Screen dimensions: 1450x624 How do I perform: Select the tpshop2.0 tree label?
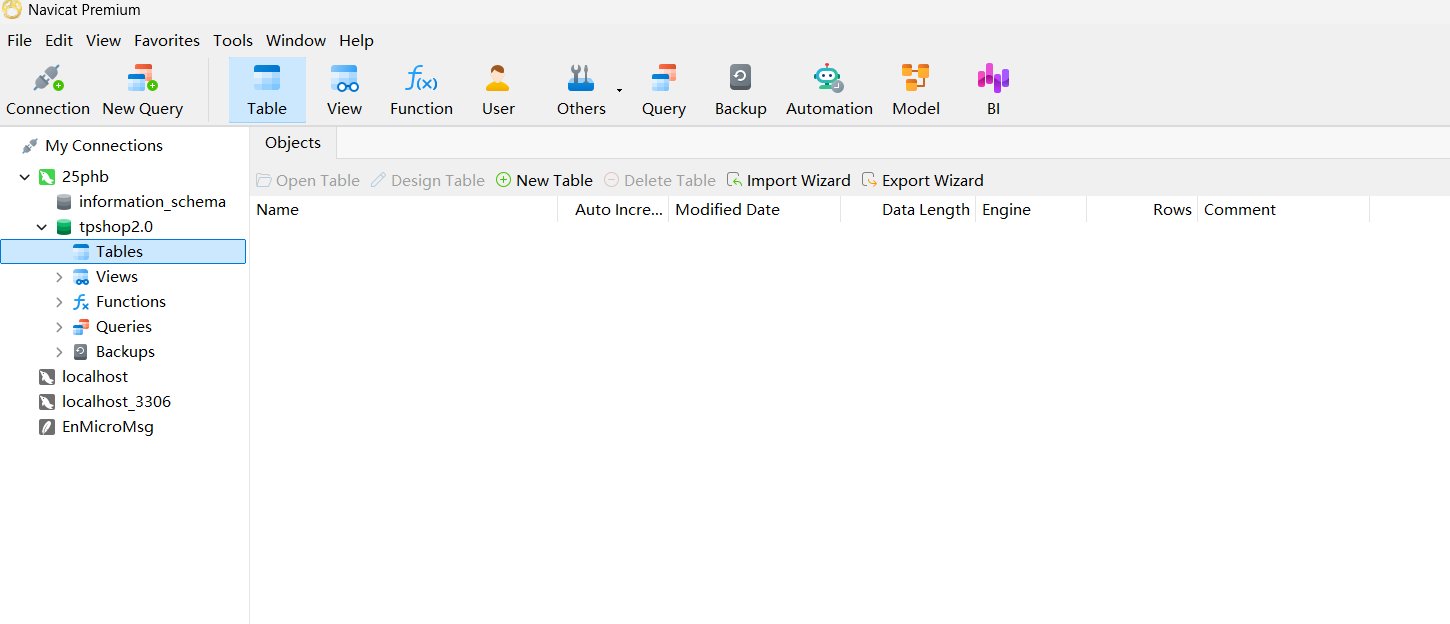pos(116,227)
